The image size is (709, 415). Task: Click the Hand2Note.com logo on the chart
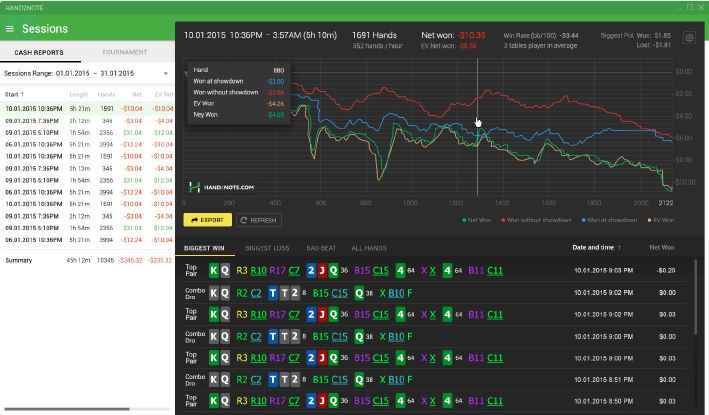(x=221, y=186)
